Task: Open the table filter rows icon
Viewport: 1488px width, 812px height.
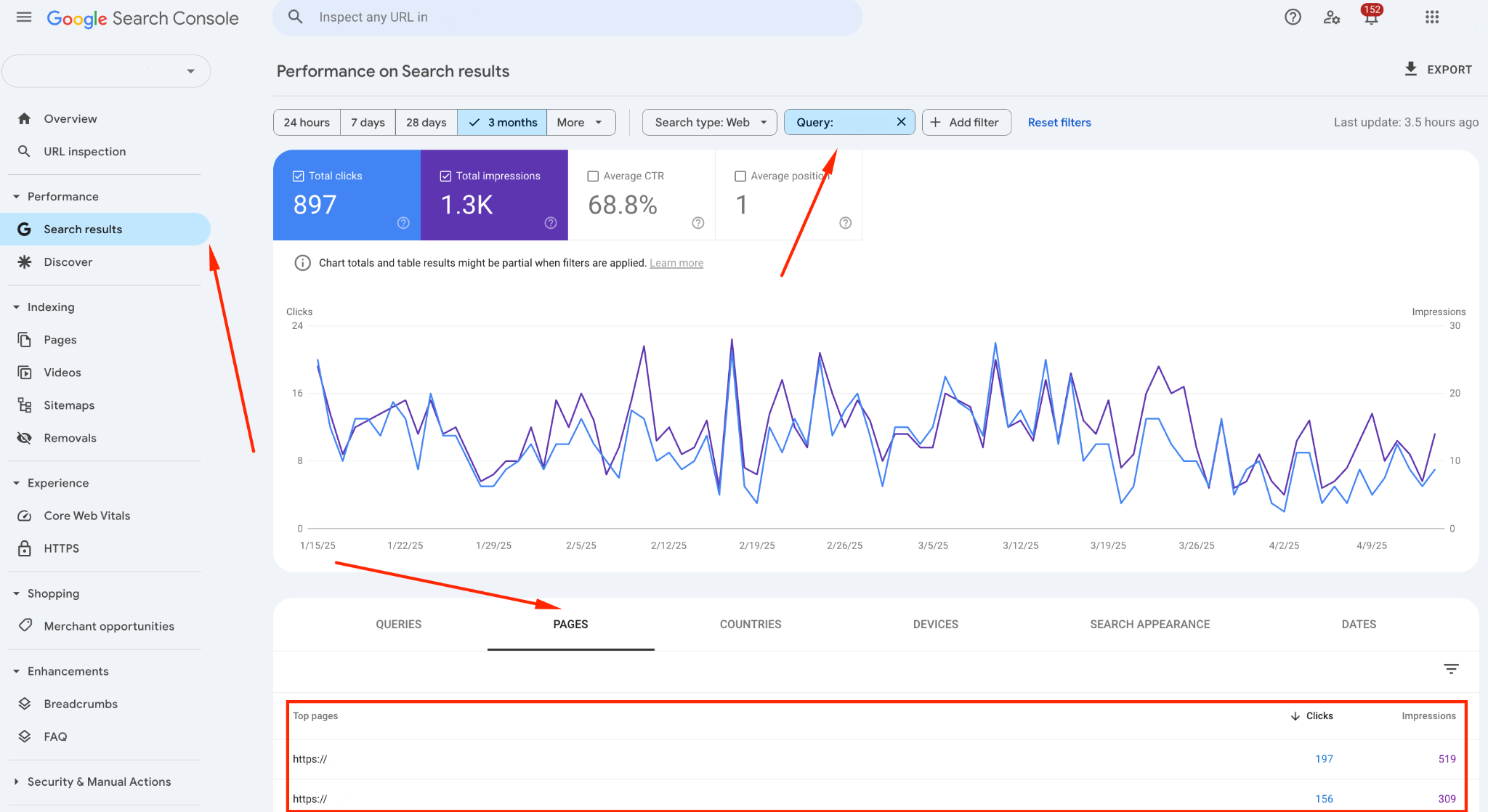Action: pos(1451,669)
